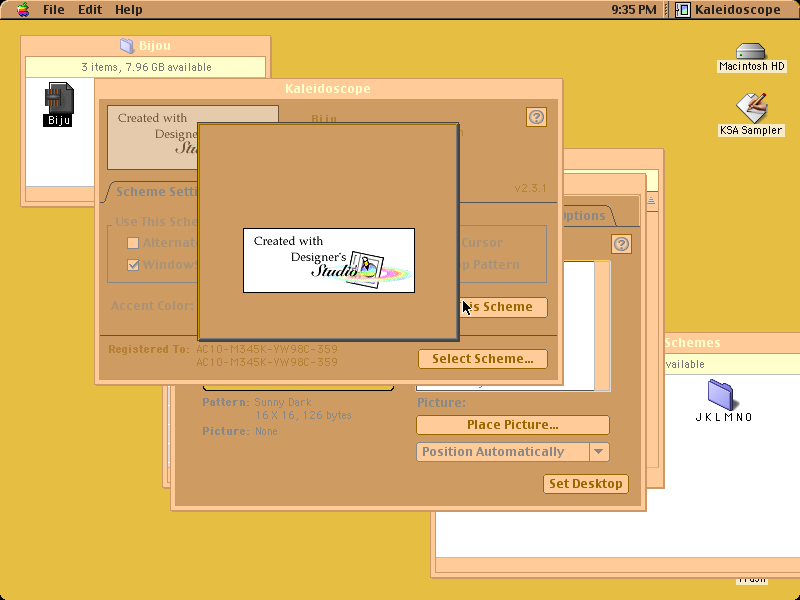Image resolution: width=800 pixels, height=600 pixels.
Task: Enable the unchecked Alternate checkbox
Action: click(133, 243)
